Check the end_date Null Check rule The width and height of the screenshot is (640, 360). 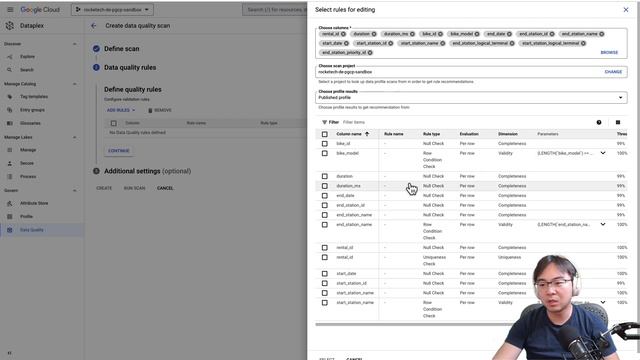(x=324, y=196)
